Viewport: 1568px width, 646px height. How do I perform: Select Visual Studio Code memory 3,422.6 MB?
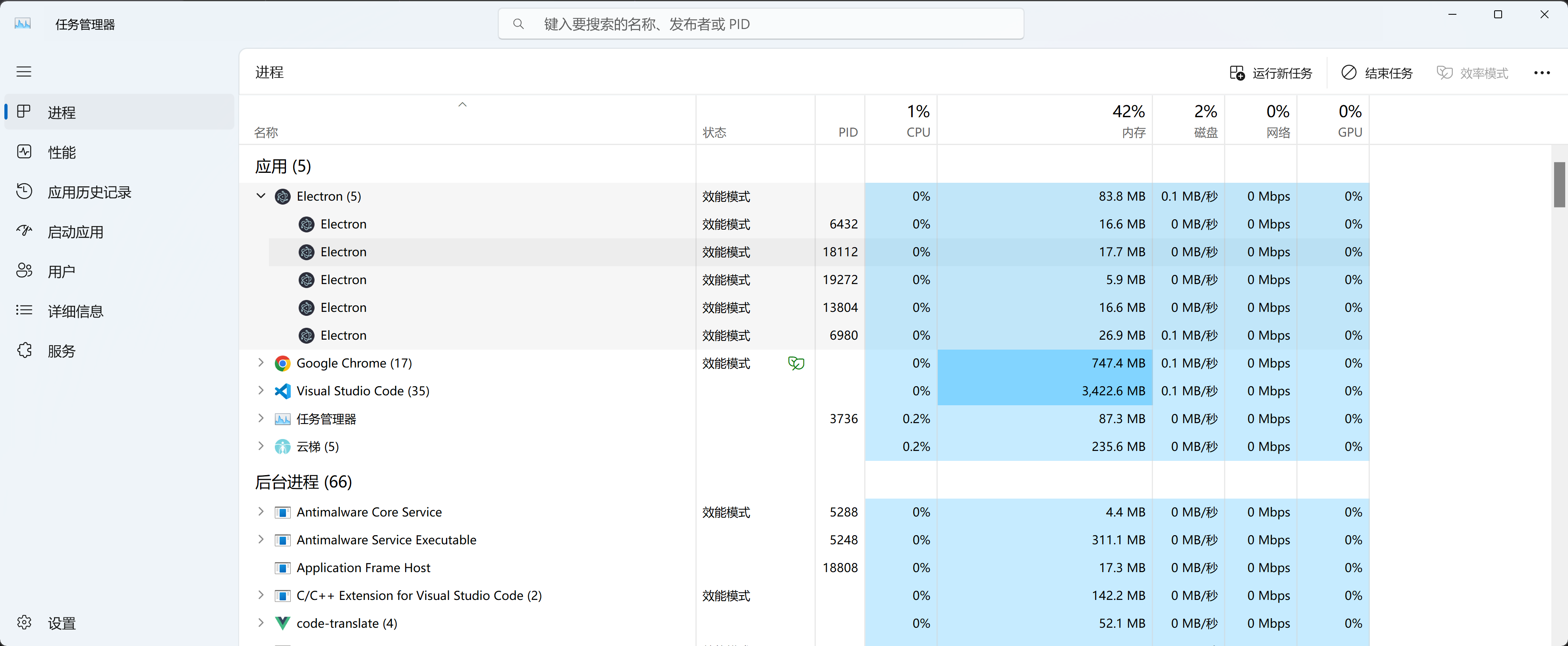(1045, 391)
